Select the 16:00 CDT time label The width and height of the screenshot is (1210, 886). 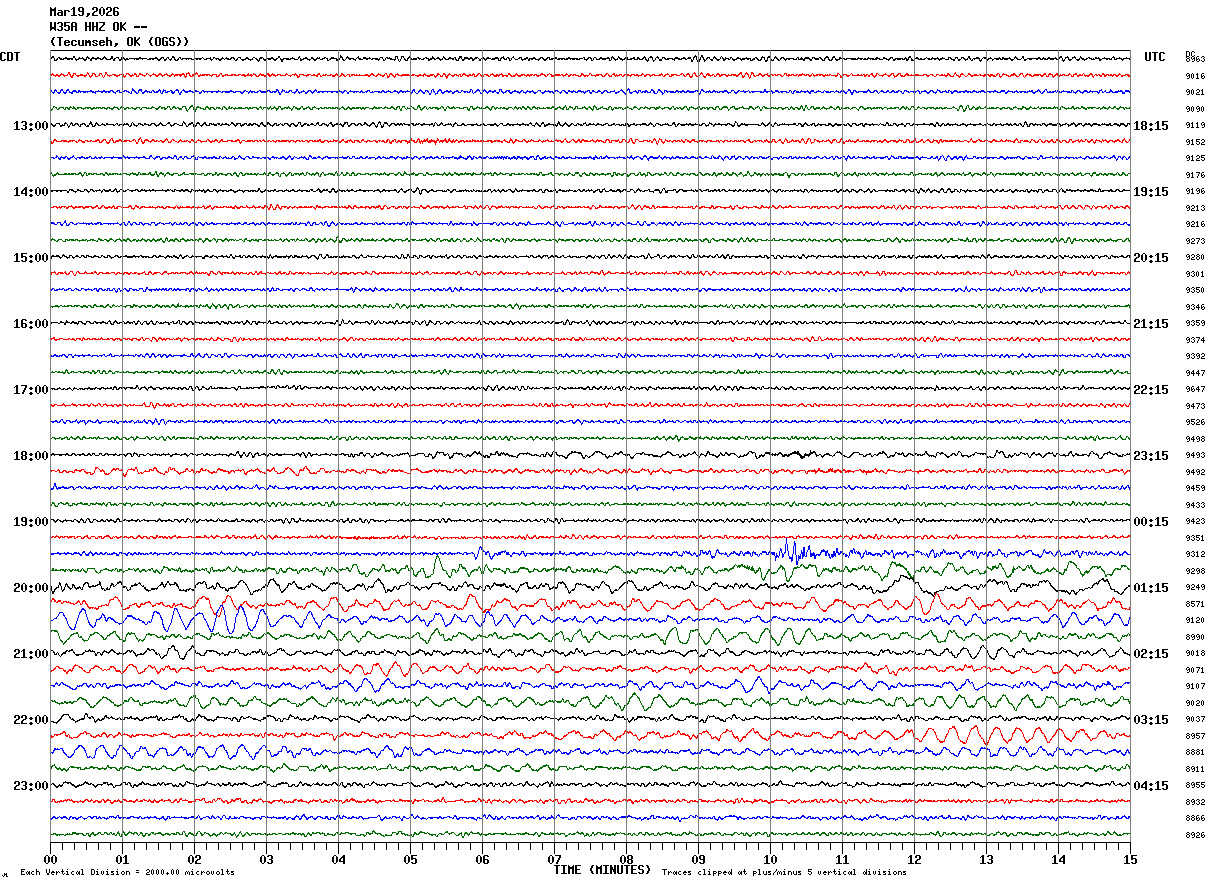pyautogui.click(x=30, y=324)
